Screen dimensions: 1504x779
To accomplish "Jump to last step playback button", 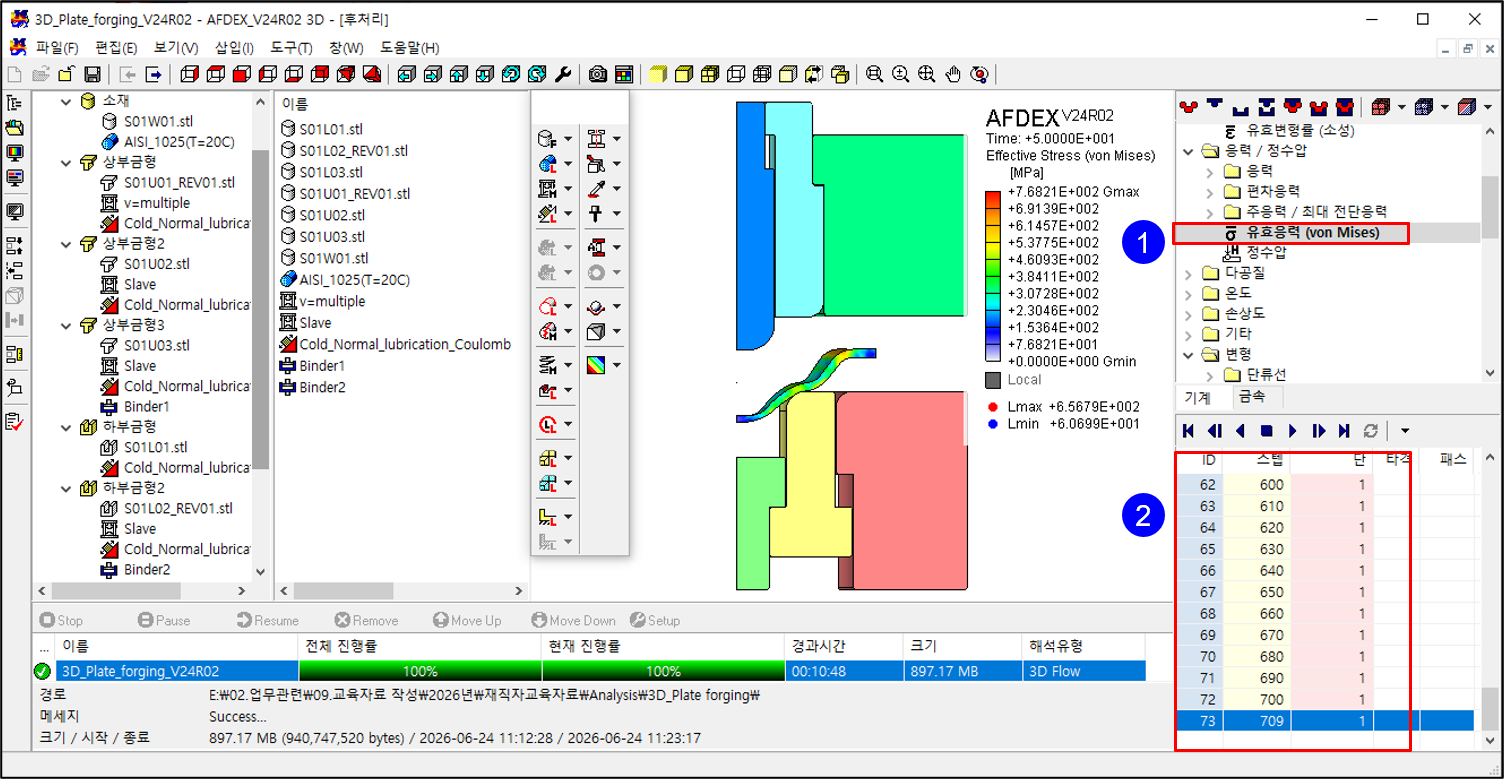I will tap(1345, 431).
